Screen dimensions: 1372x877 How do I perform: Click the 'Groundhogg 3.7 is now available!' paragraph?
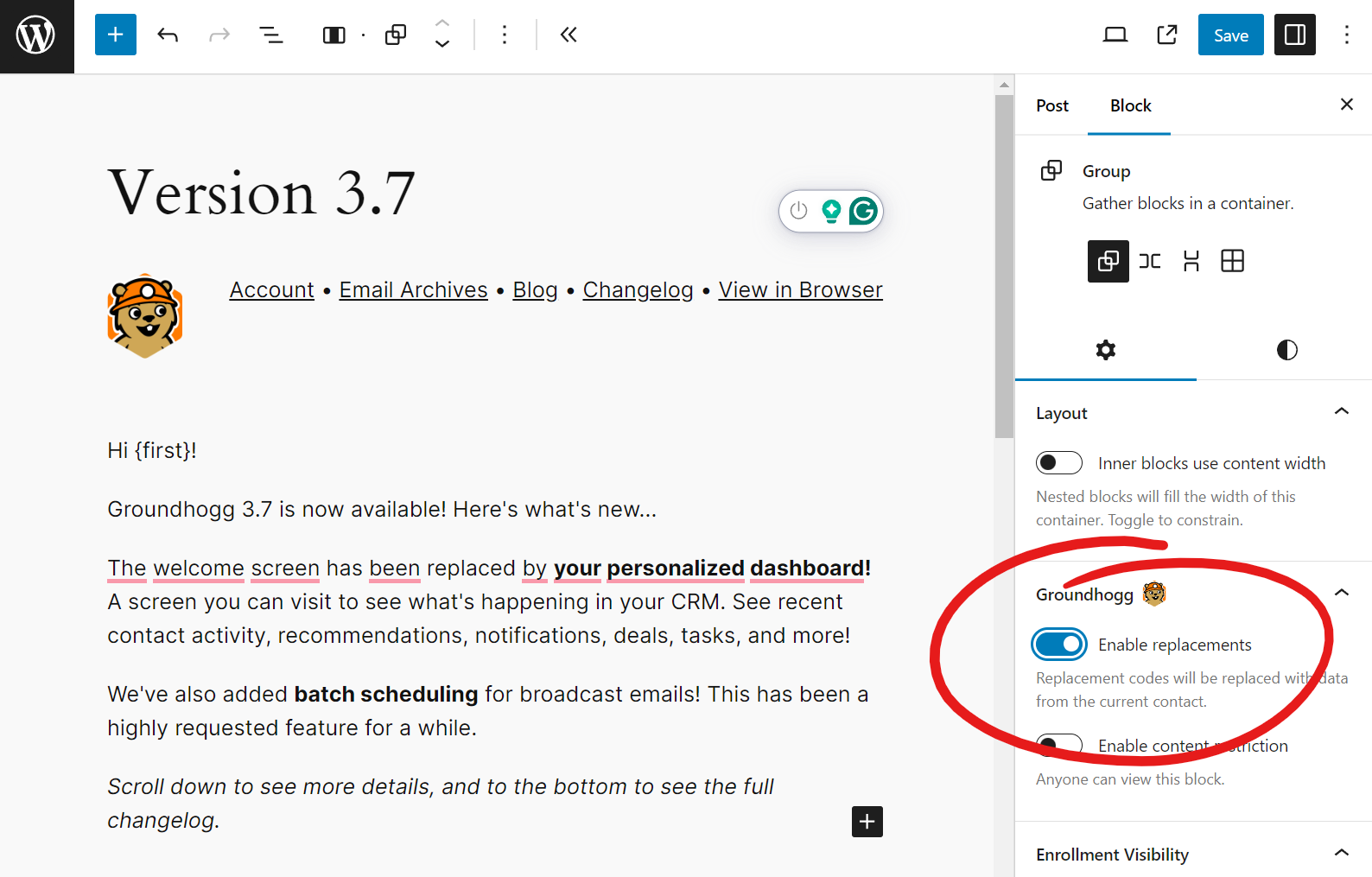[382, 510]
